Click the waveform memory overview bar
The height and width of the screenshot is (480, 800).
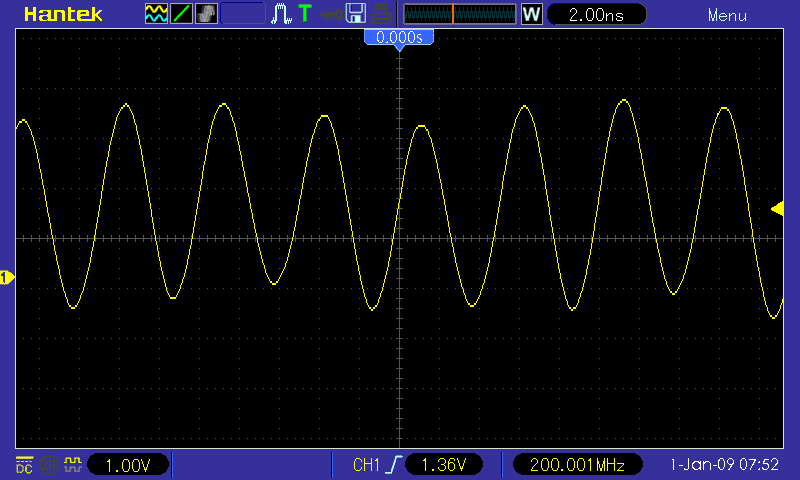[x=460, y=14]
